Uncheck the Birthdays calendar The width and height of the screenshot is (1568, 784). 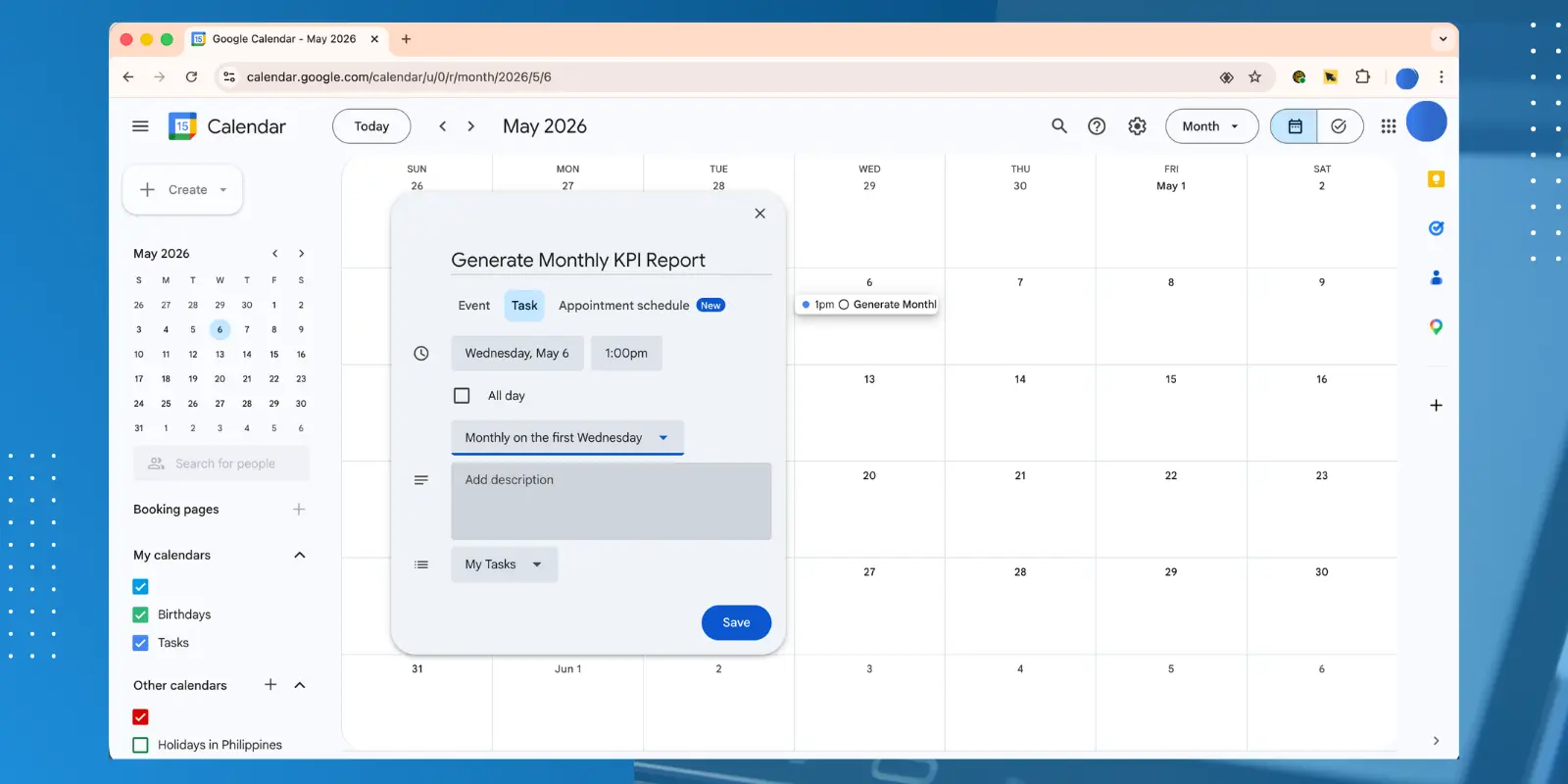coord(141,614)
